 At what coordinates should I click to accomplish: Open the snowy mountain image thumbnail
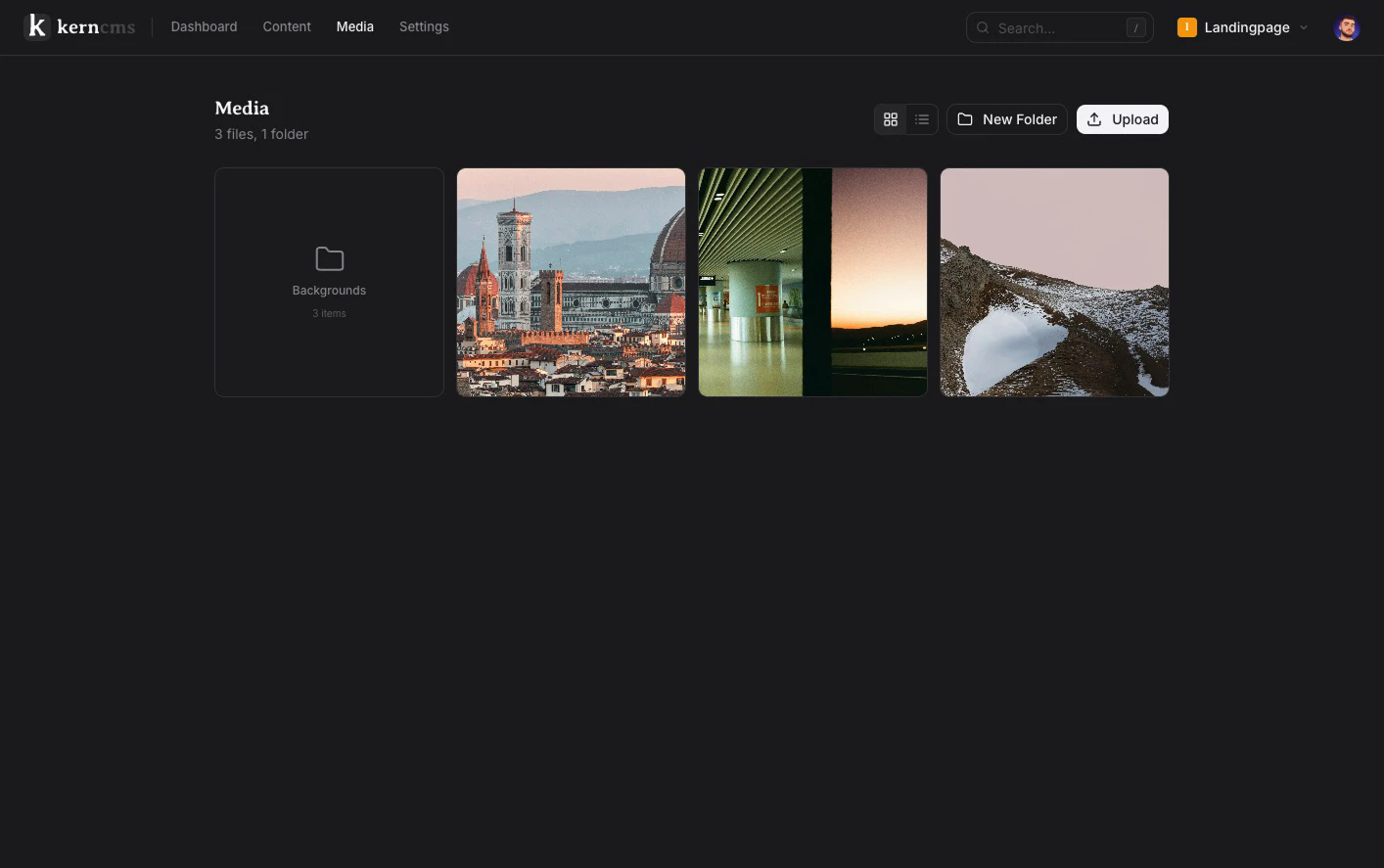[1054, 282]
